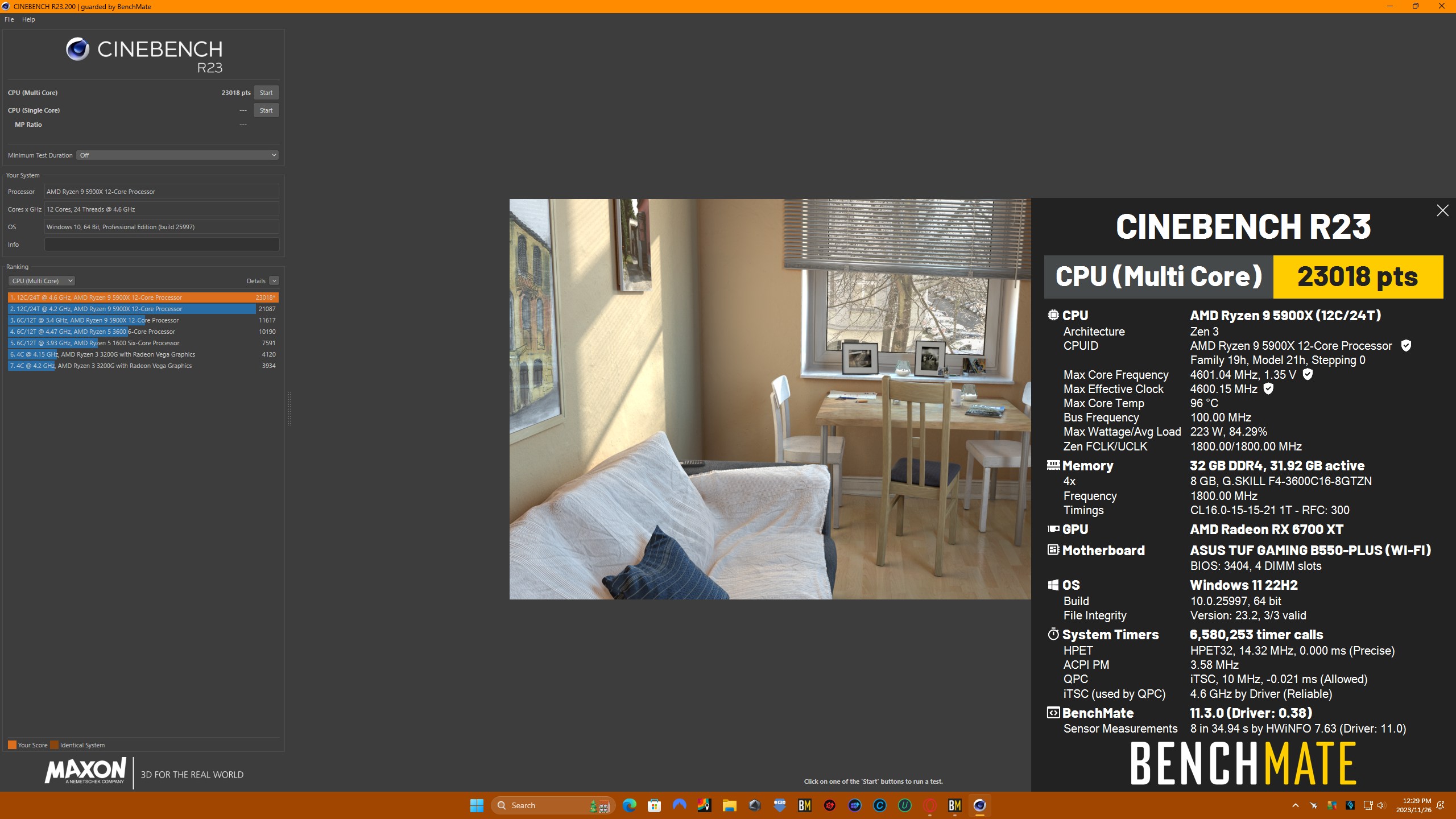
Task: Select ranking row 3 scoring 11617
Action: point(143,320)
